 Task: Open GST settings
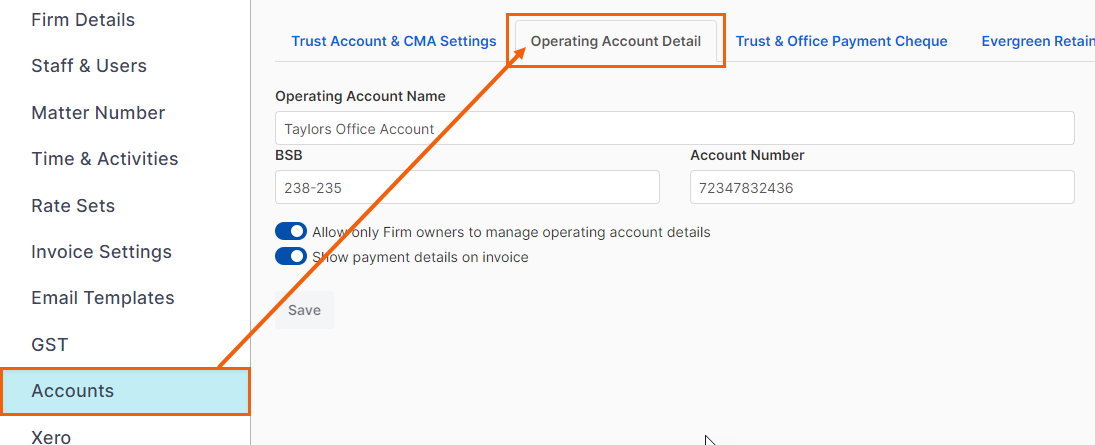(x=50, y=344)
